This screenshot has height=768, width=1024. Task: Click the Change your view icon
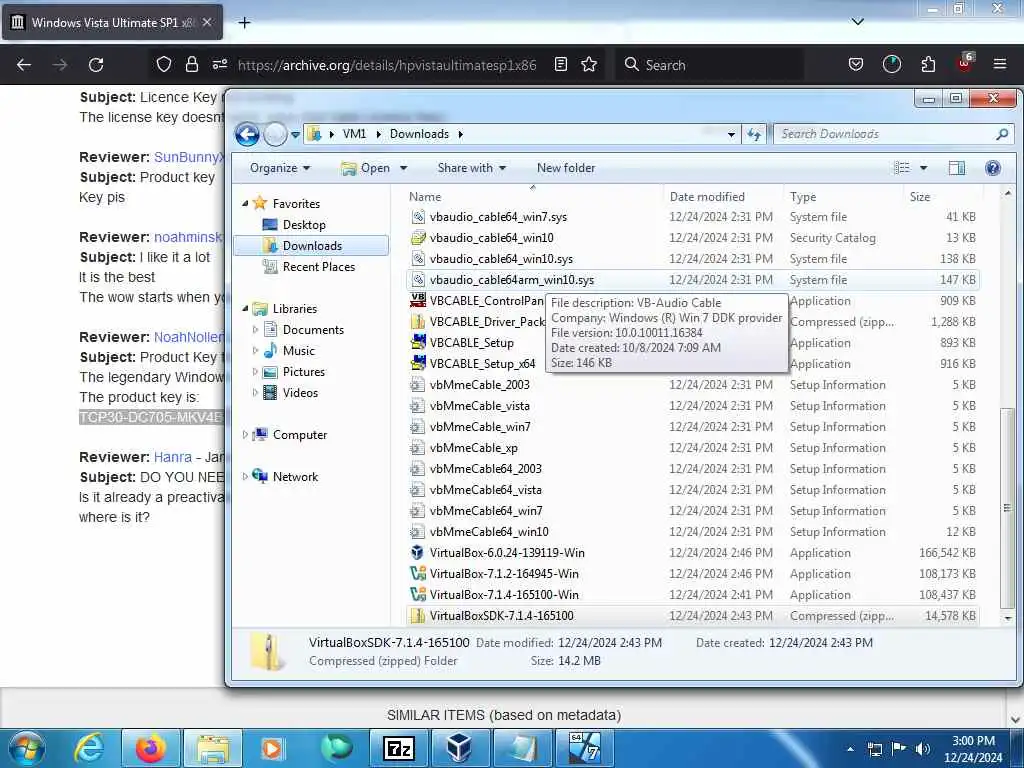pyautogui.click(x=902, y=168)
